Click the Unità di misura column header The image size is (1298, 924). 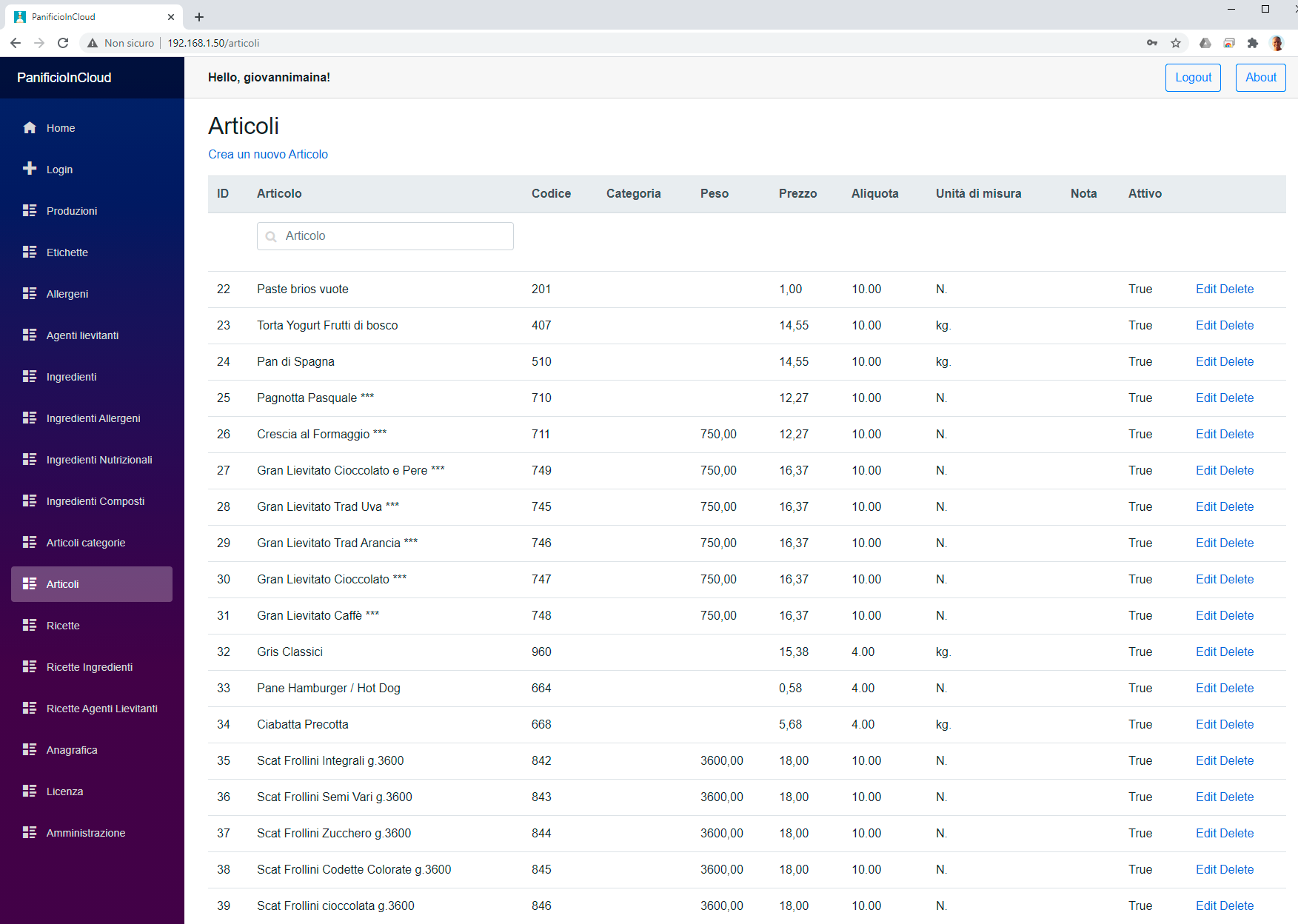pyautogui.click(x=978, y=193)
